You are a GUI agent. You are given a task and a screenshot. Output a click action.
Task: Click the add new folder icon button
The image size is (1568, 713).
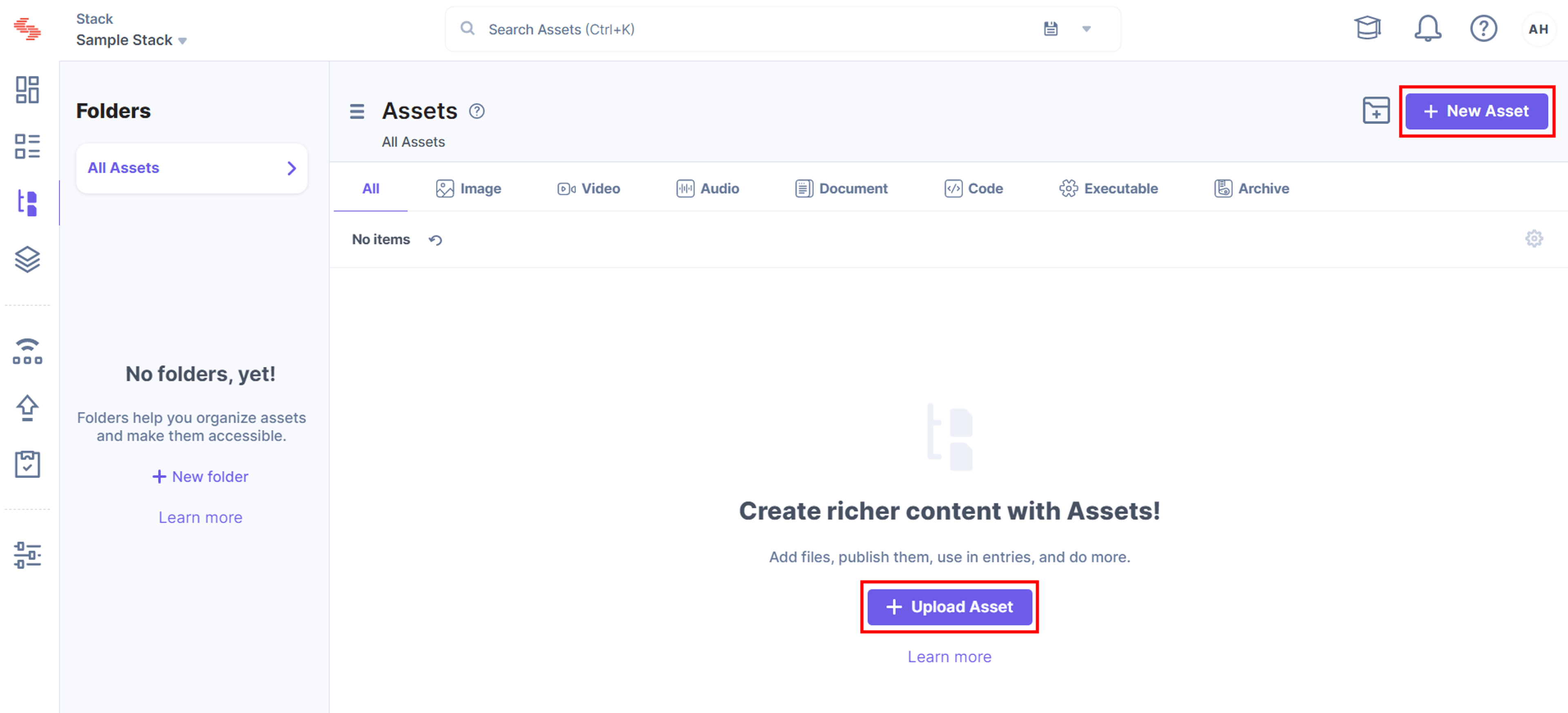click(1376, 111)
